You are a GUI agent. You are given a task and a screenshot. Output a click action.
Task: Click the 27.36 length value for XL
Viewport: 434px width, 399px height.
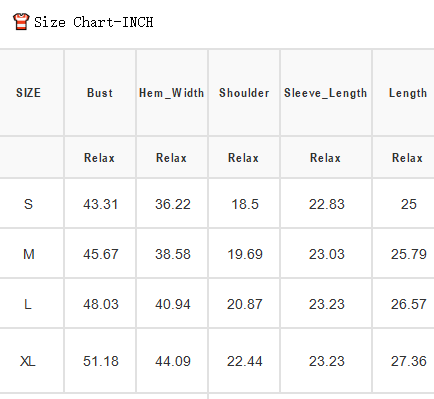click(x=409, y=361)
